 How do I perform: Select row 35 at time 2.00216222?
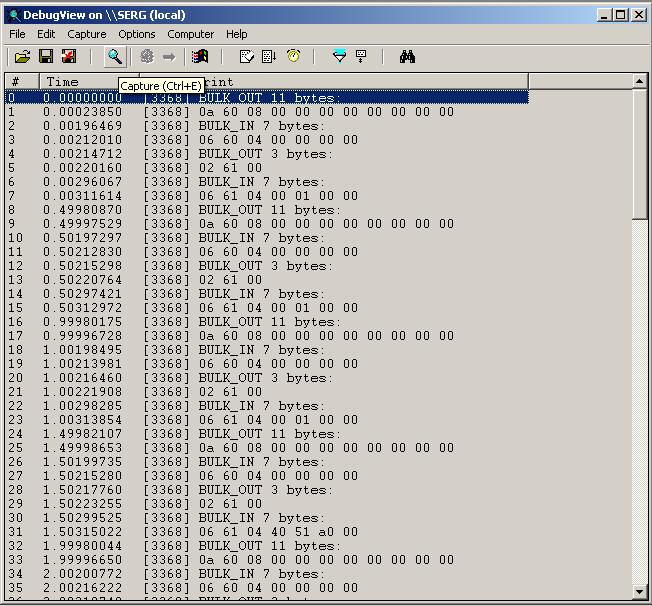[x=267, y=588]
